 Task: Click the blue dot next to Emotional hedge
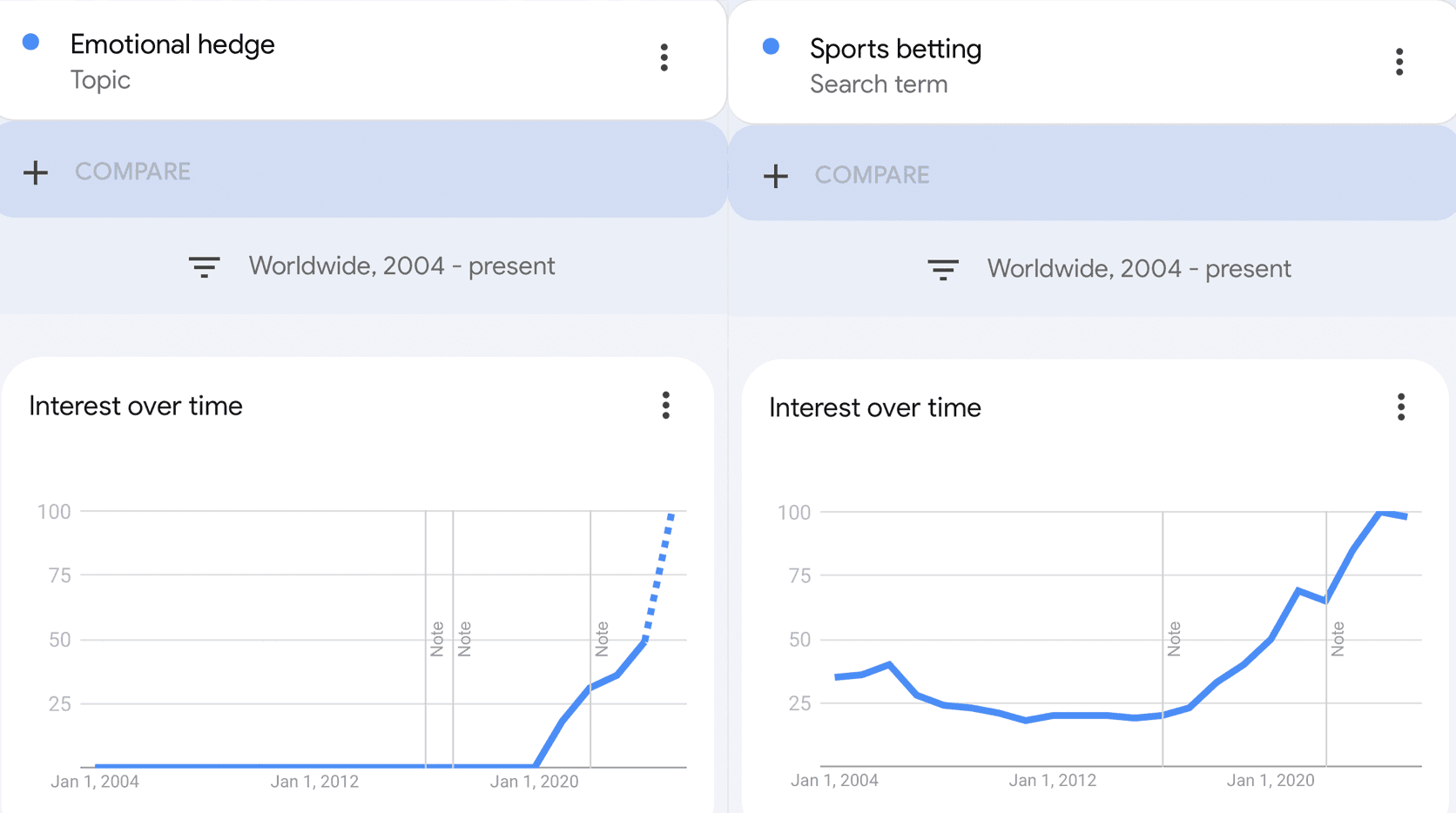[31, 42]
